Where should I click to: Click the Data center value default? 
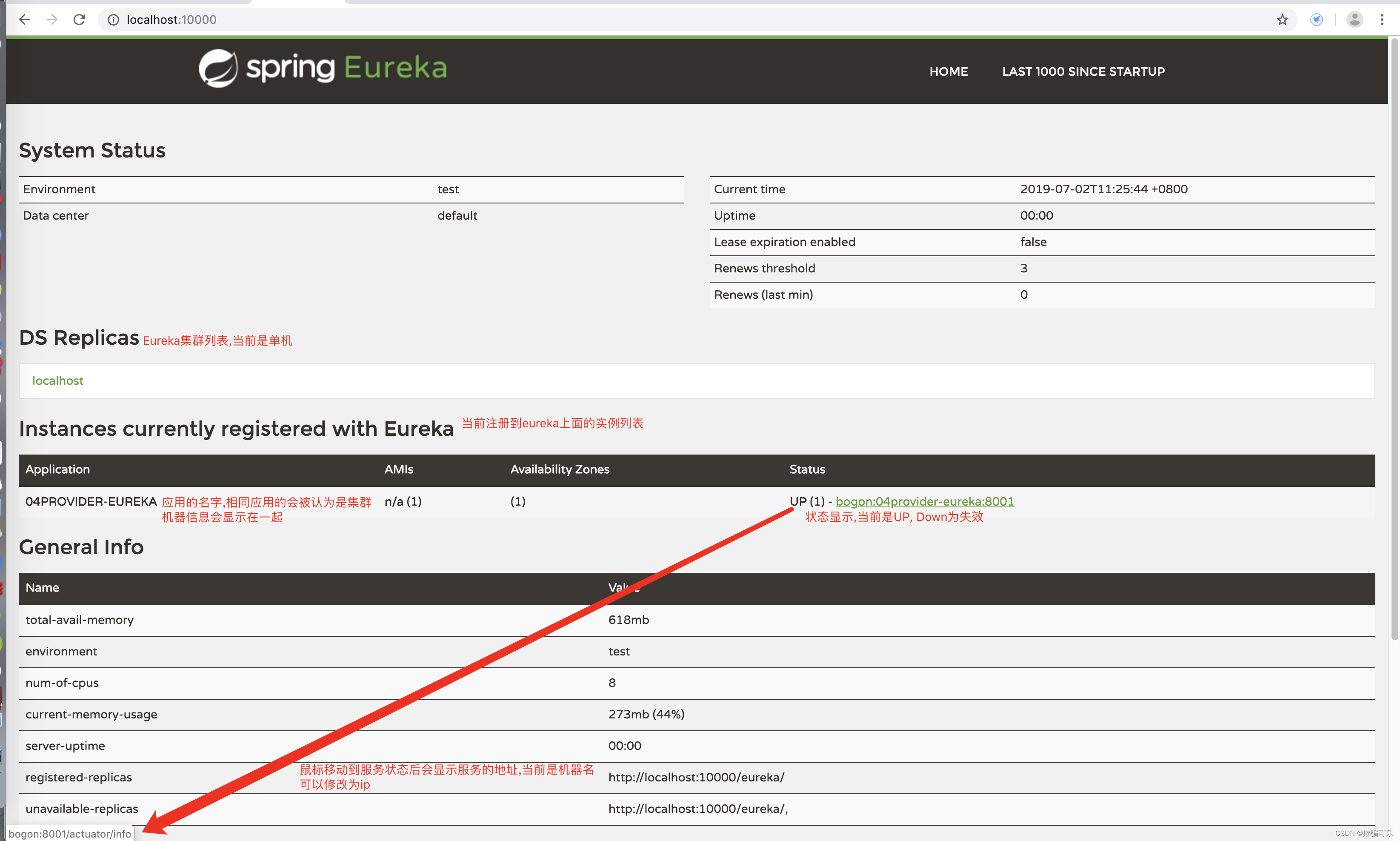457,216
